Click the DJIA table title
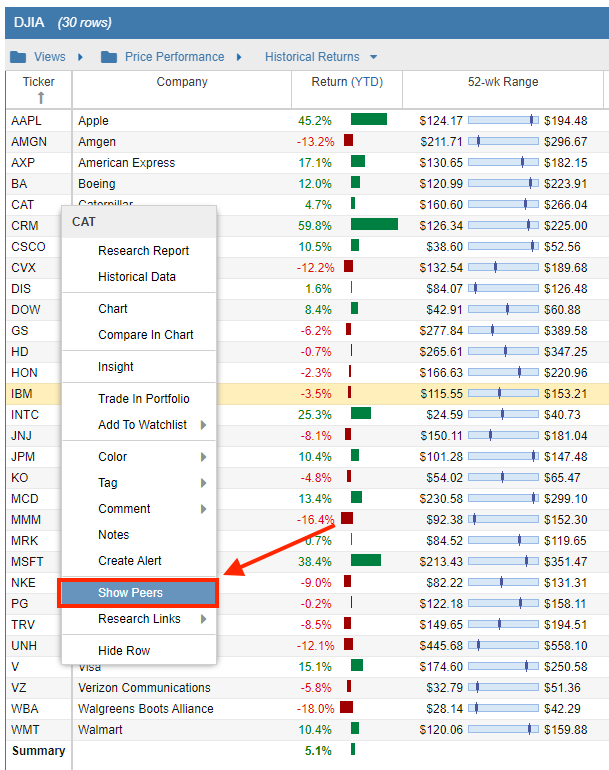This screenshot has width=609, height=770. click(x=29, y=23)
